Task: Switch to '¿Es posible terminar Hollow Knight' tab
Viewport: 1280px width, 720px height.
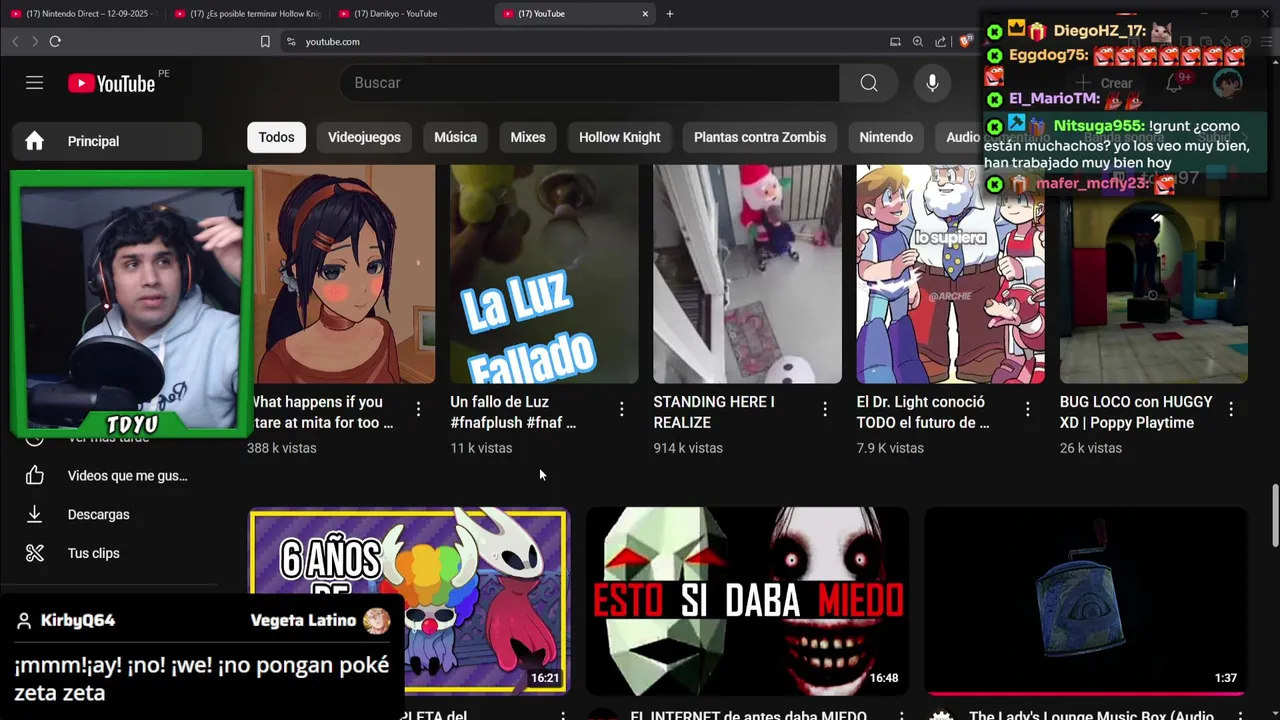Action: 248,14
